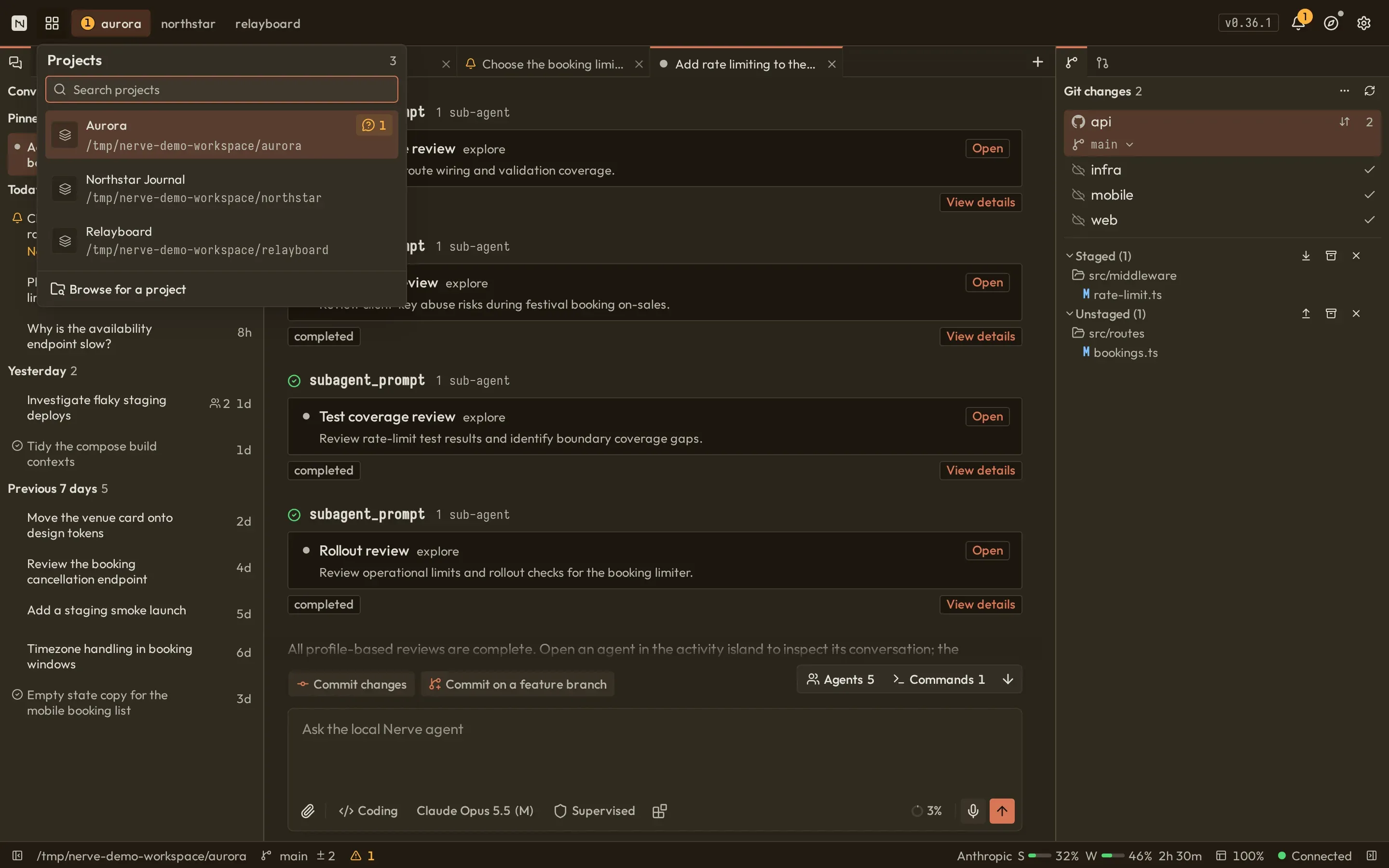Viewport: 1389px width, 868px height.
Task: Stage all unstaged files
Action: coord(1306,313)
